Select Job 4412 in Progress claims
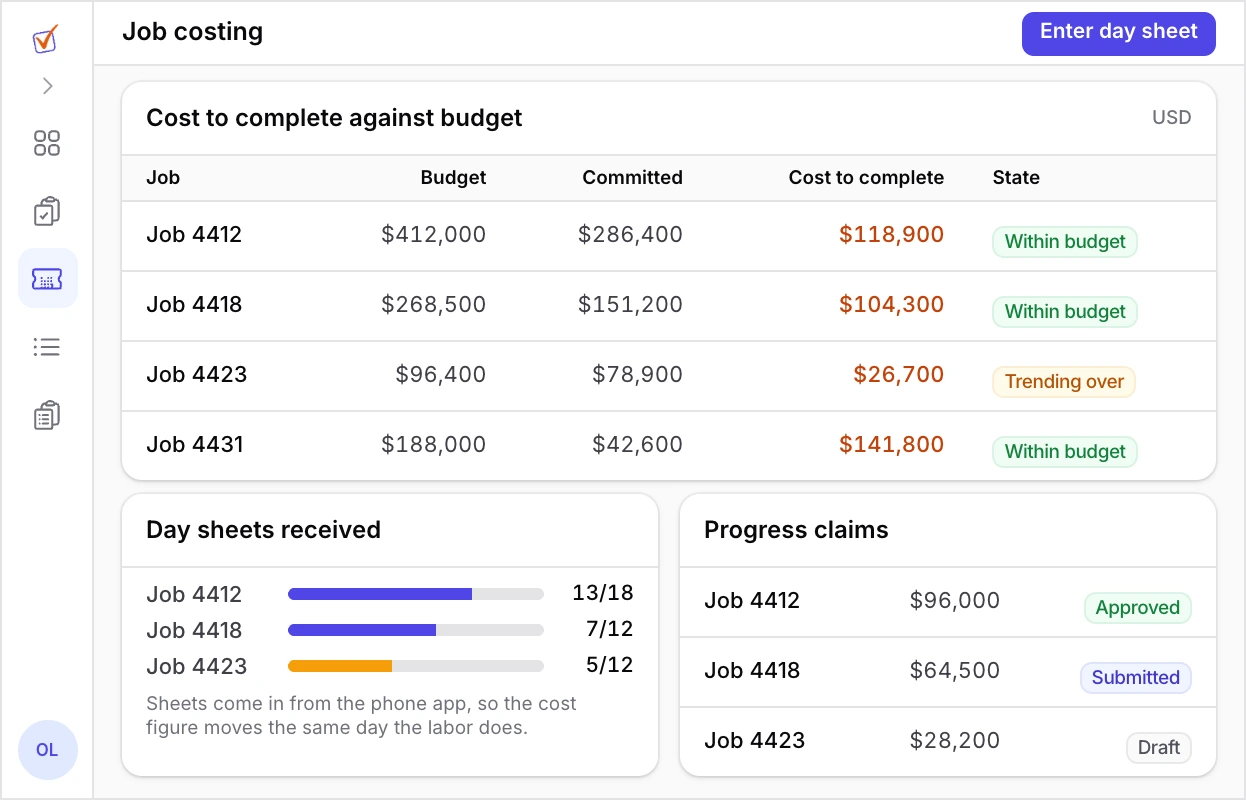Viewport: 1246px width, 800px height. (x=752, y=601)
